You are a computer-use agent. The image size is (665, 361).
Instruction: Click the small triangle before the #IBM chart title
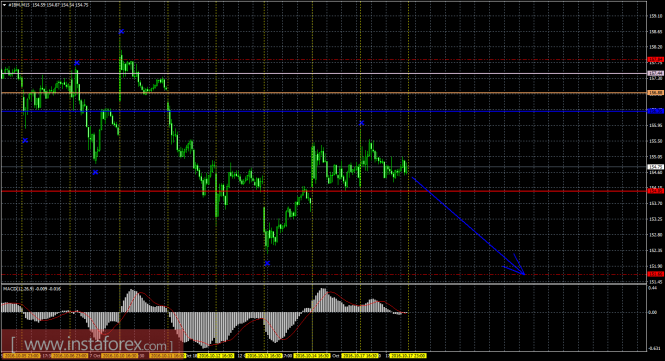(x=4, y=5)
